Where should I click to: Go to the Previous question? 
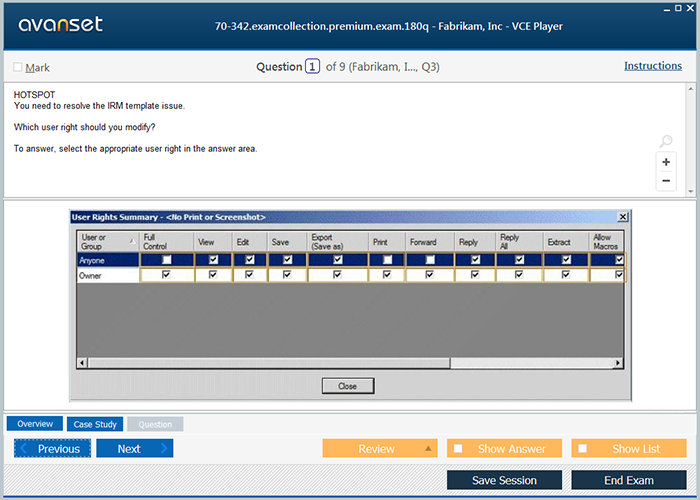pos(52,448)
